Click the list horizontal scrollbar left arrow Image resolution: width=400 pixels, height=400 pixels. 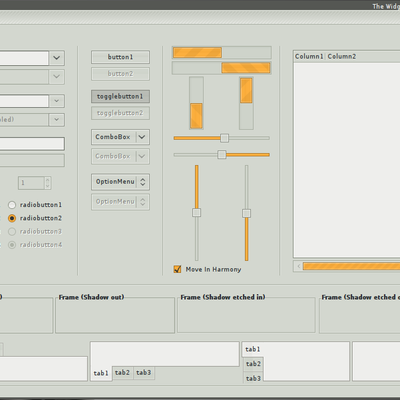coord(298,266)
